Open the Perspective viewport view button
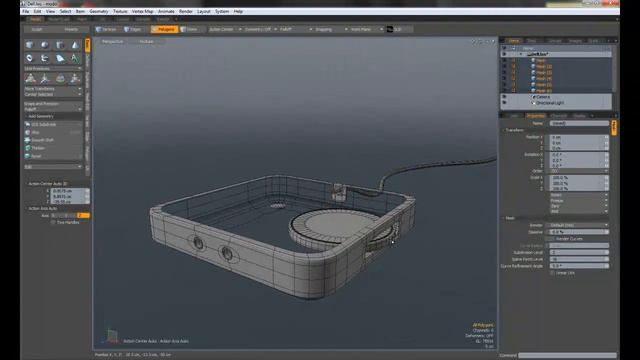The height and width of the screenshot is (360, 640). [x=112, y=42]
